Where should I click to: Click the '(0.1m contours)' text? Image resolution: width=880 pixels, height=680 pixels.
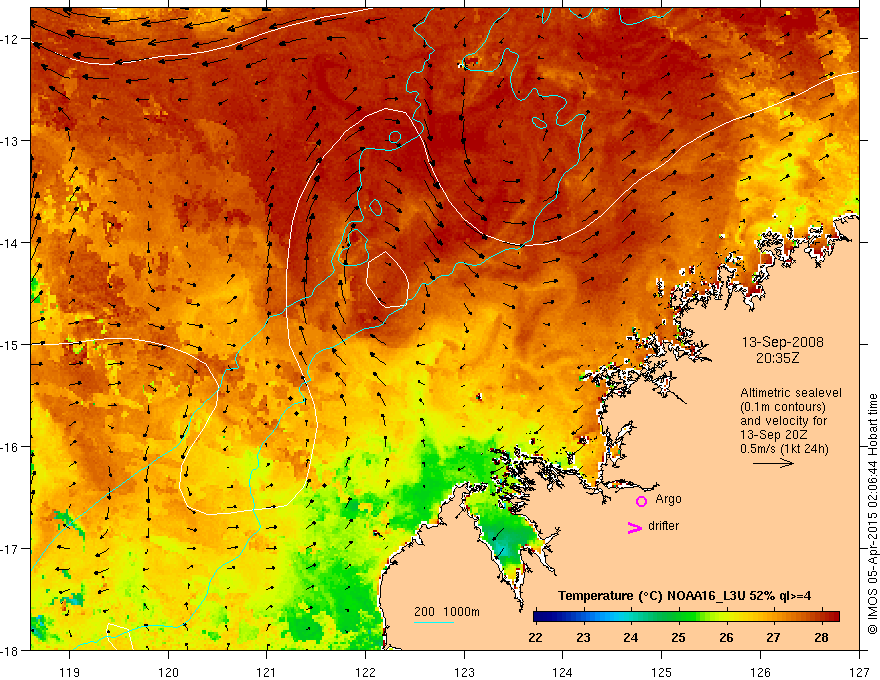782,407
